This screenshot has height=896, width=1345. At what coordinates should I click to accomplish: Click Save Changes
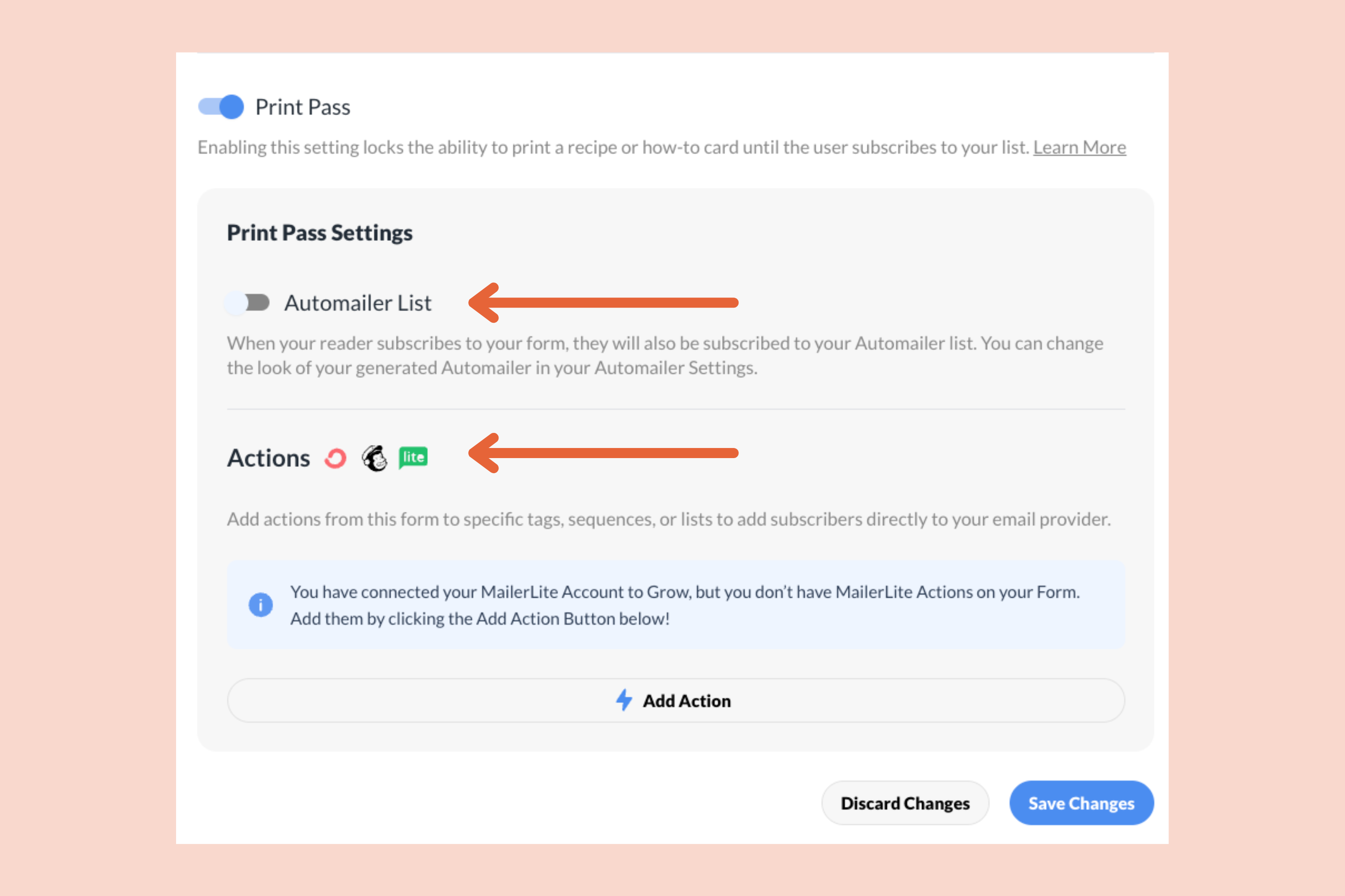tap(1081, 803)
